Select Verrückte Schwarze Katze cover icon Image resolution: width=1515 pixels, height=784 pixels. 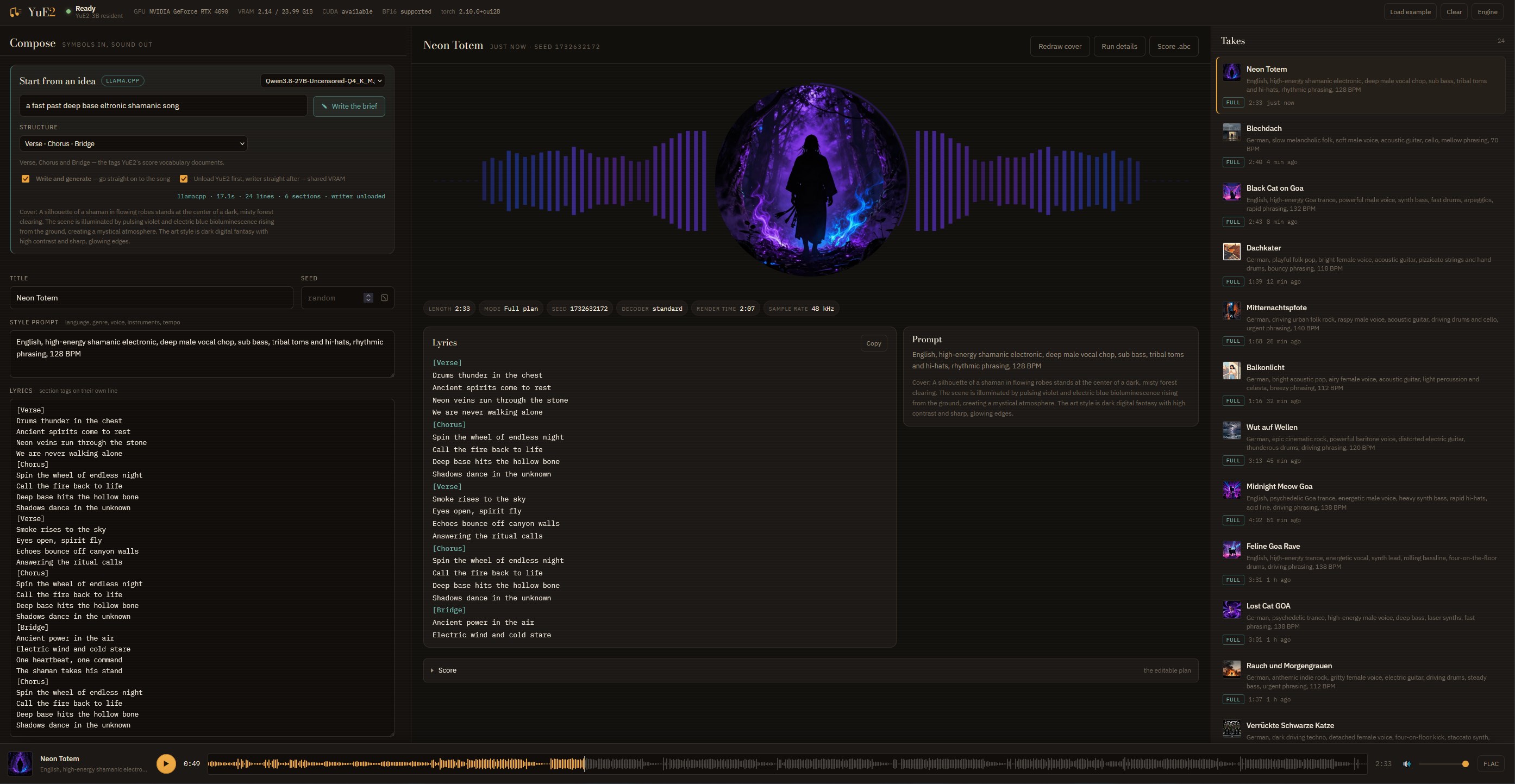[x=1231, y=729]
